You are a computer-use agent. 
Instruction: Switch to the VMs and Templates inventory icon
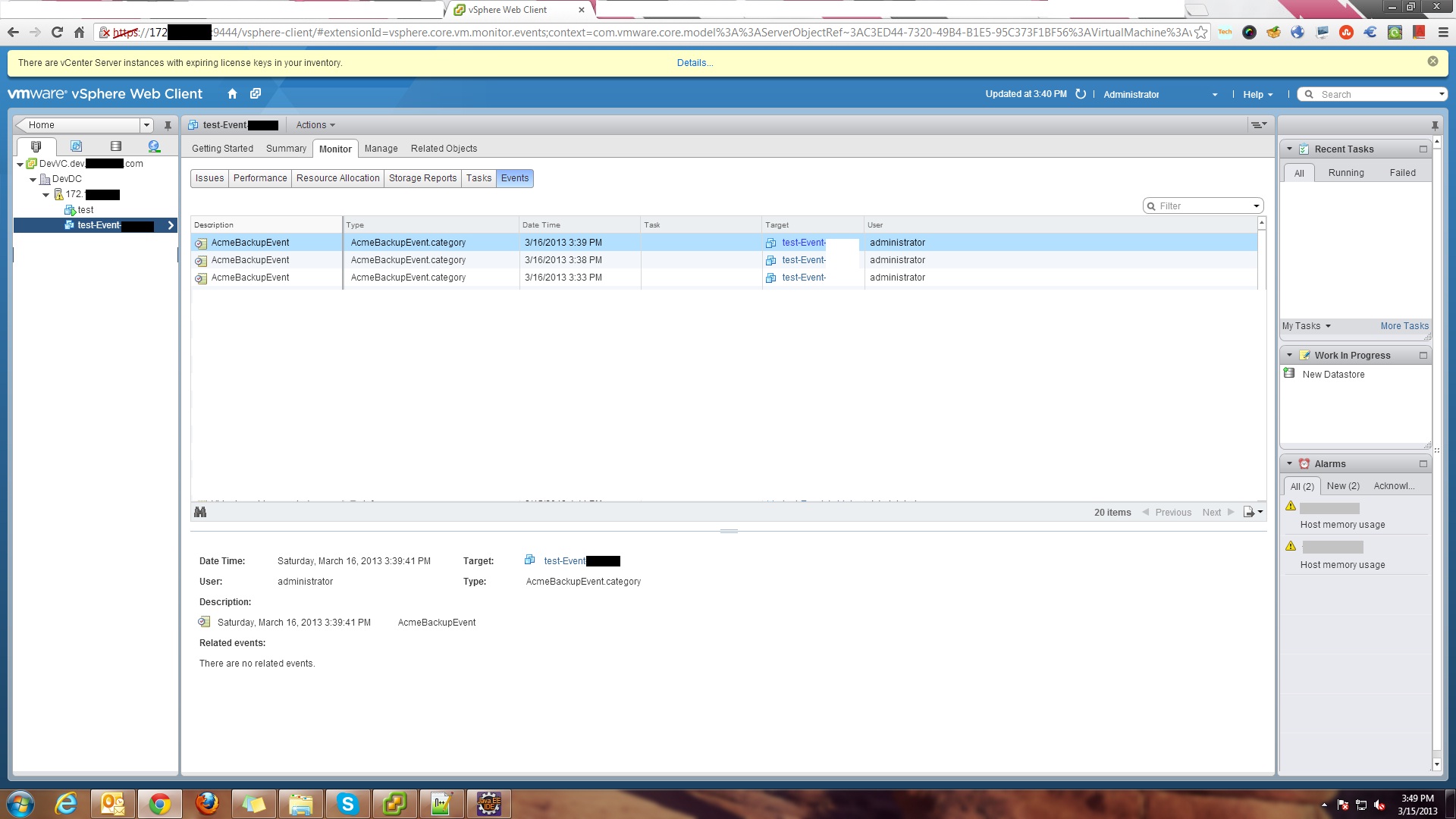pyautogui.click(x=76, y=146)
